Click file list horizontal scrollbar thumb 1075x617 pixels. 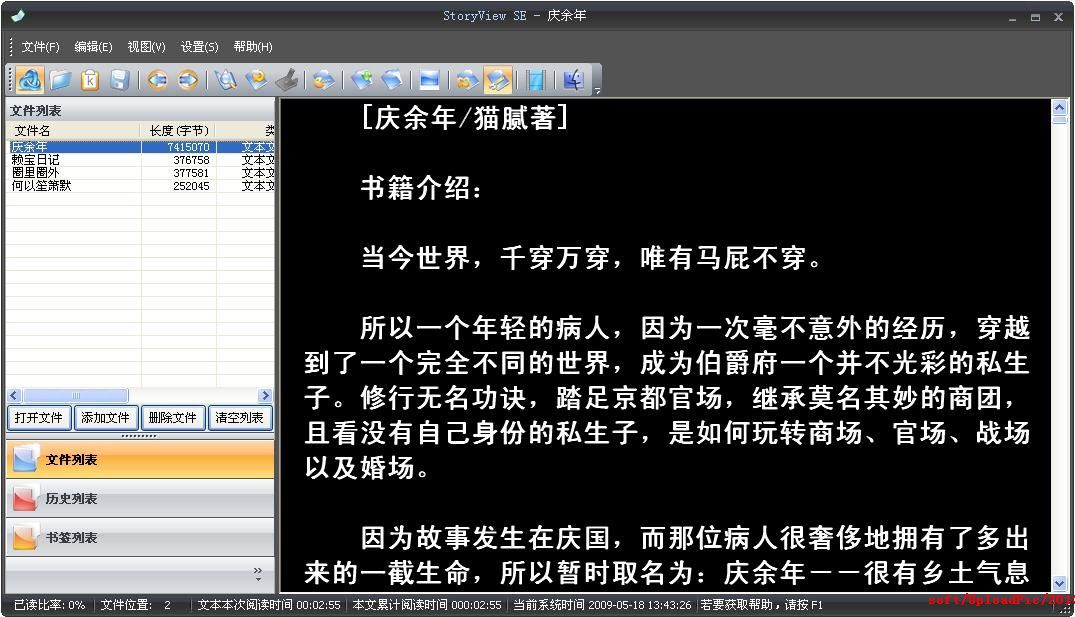[75, 396]
